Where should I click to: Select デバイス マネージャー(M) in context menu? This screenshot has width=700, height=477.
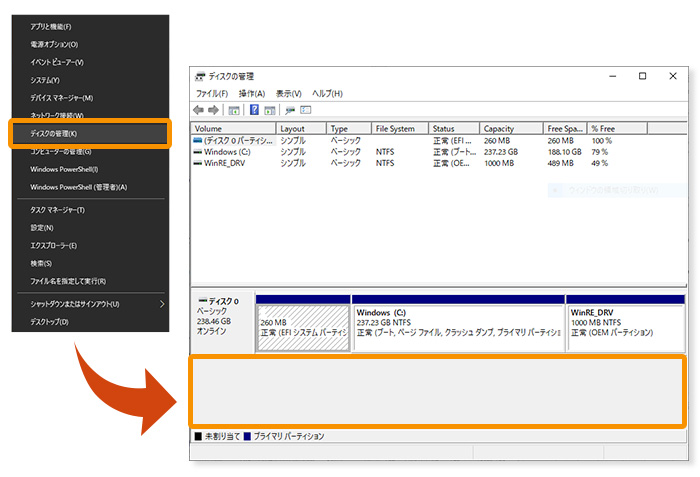pos(62,98)
